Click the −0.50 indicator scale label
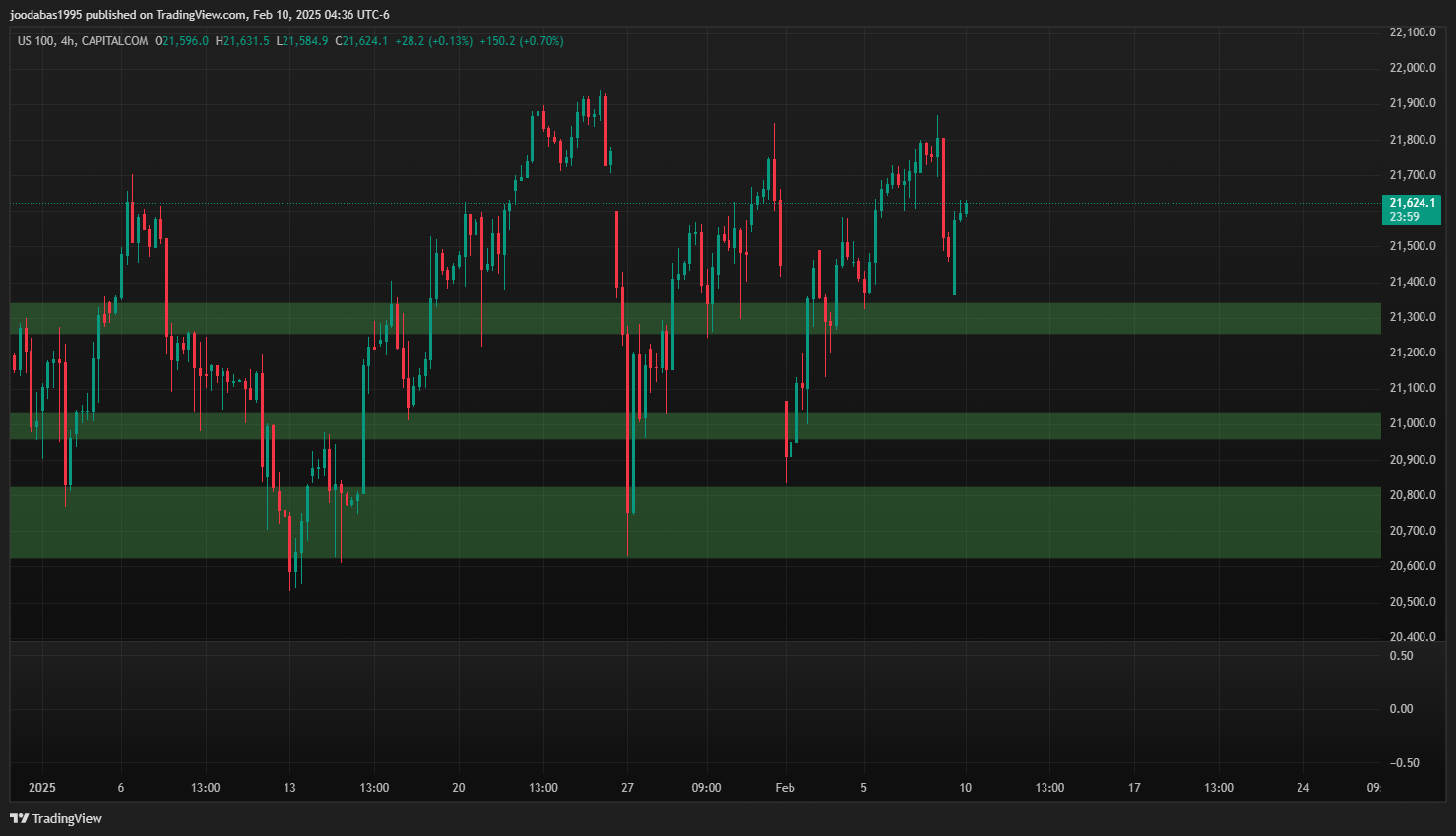 coord(1404,763)
